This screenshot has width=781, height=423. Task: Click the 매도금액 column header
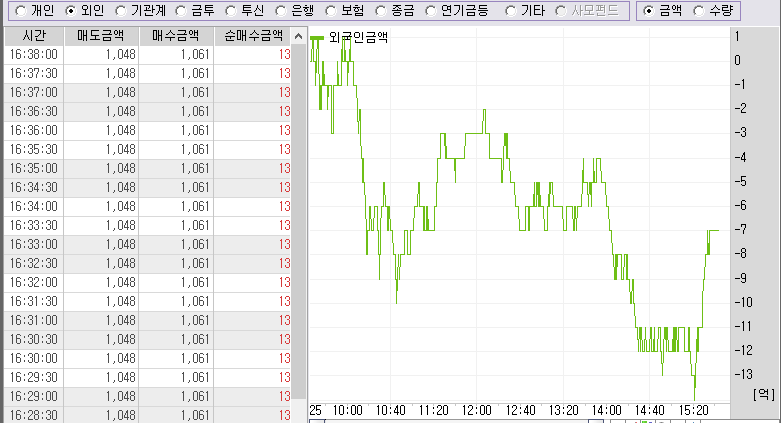[101, 36]
